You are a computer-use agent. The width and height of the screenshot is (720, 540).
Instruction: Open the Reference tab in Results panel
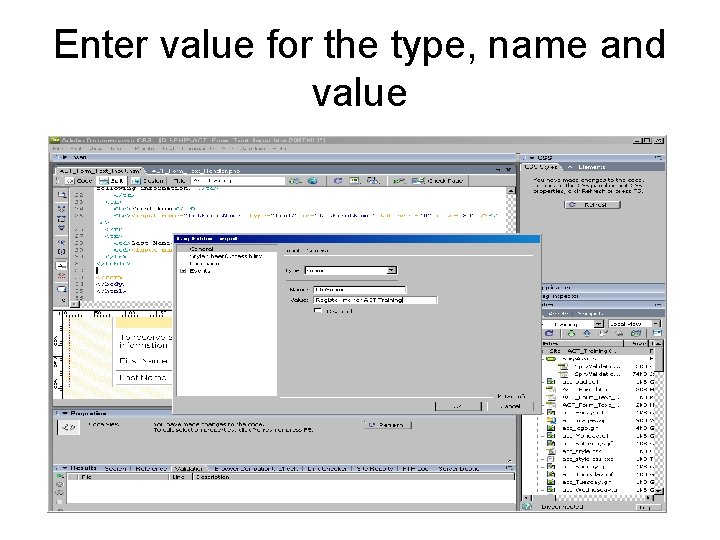click(x=151, y=468)
